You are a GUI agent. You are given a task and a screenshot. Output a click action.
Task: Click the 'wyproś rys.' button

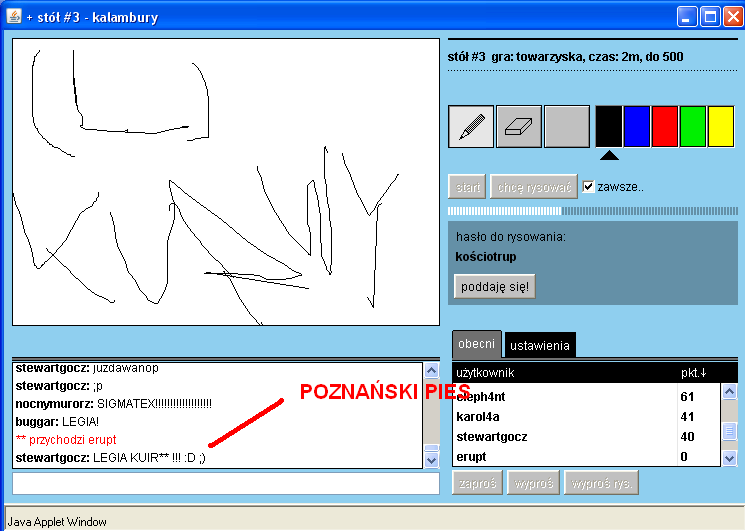[602, 483]
